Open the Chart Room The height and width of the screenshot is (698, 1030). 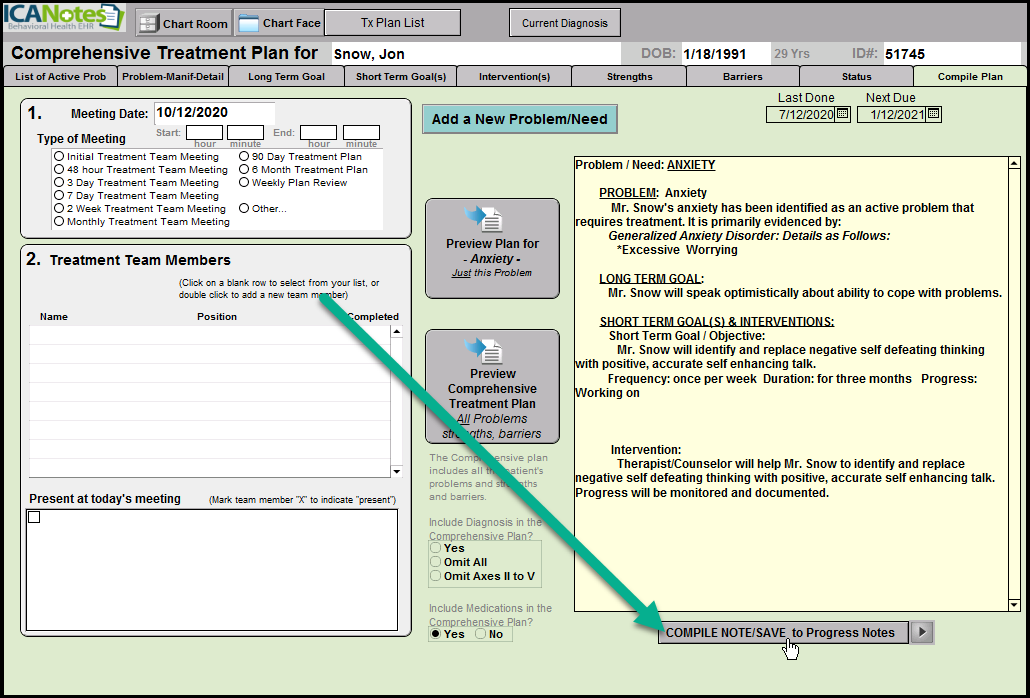(183, 23)
